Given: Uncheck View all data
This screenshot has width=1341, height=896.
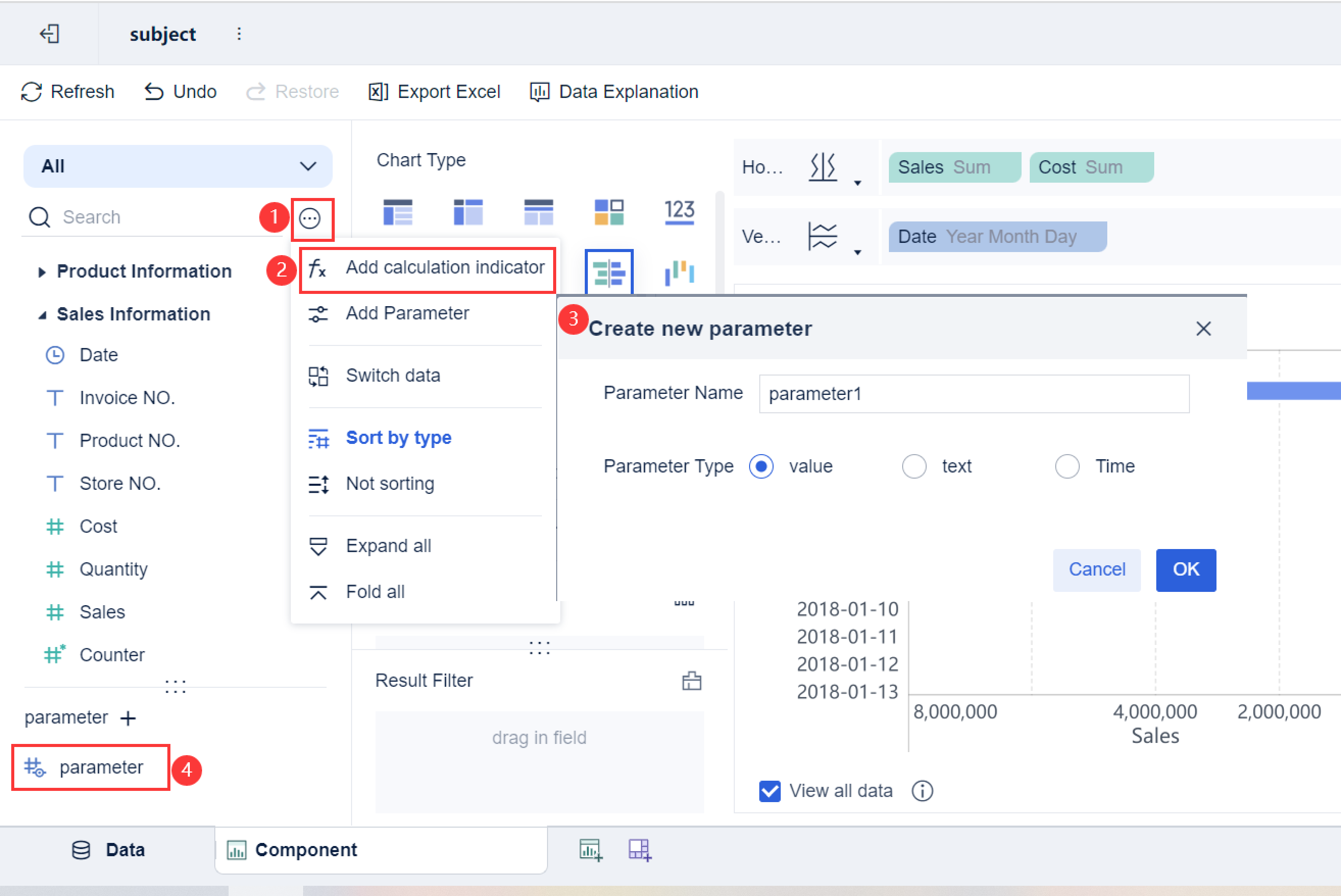Looking at the screenshot, I should point(769,791).
